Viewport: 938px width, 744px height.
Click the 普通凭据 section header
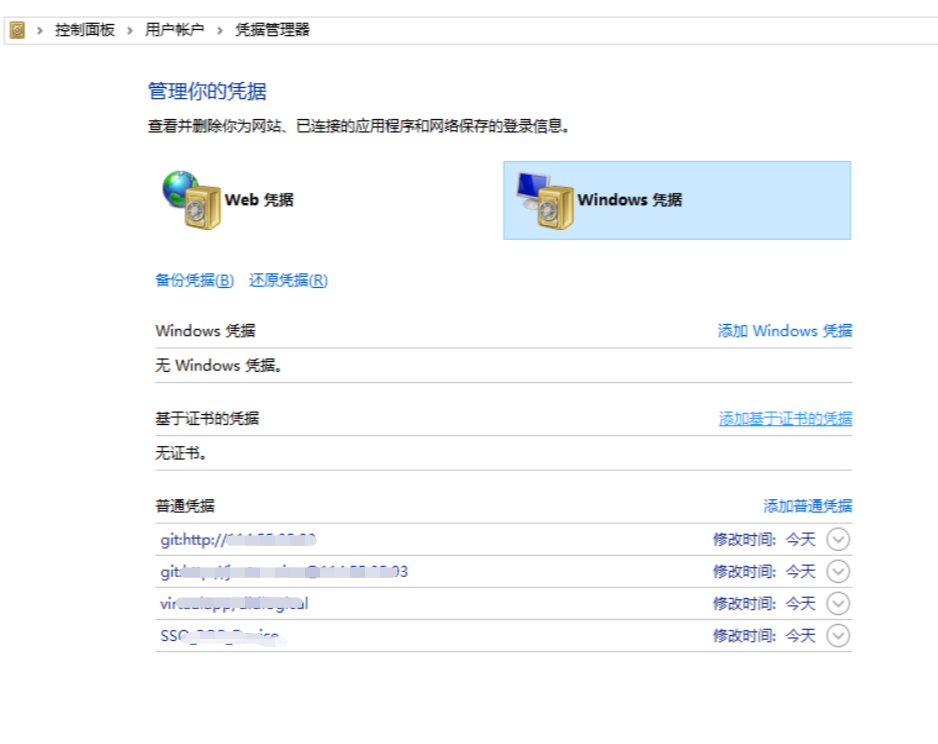click(185, 506)
